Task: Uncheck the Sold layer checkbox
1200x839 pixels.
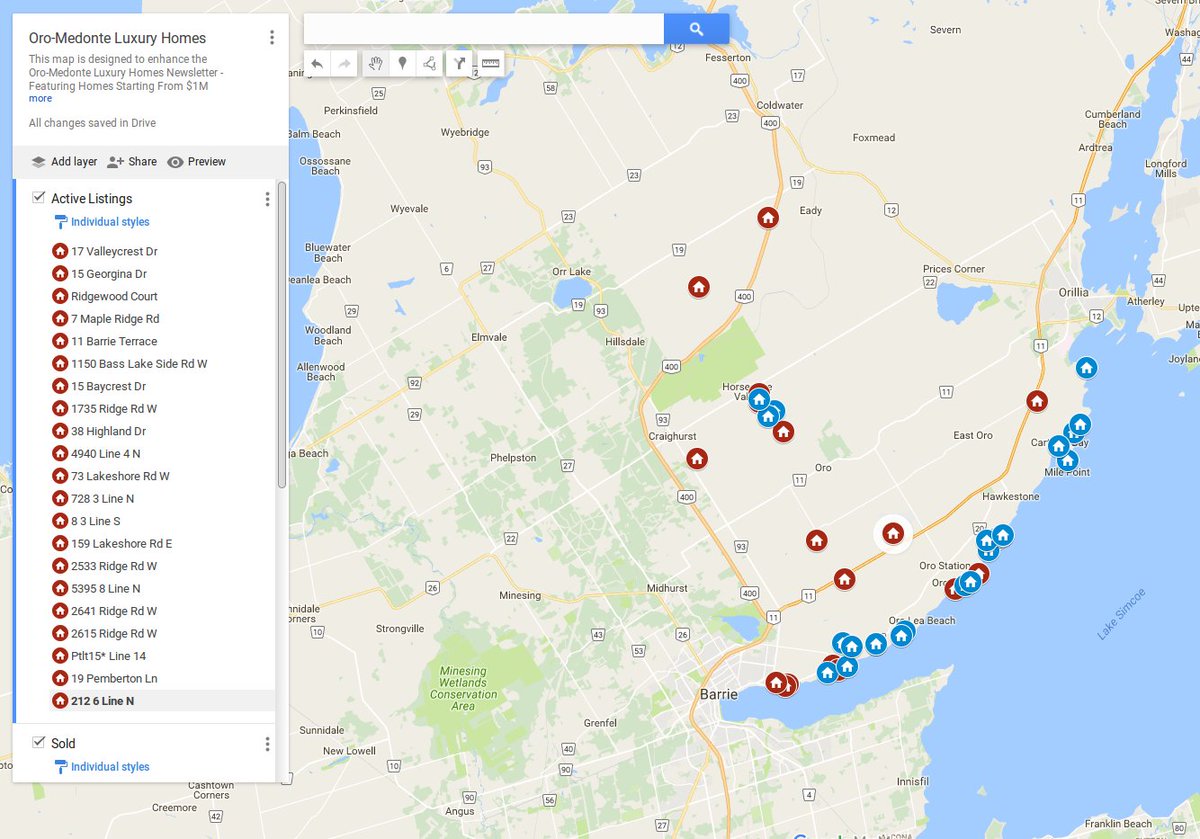Action: 39,742
